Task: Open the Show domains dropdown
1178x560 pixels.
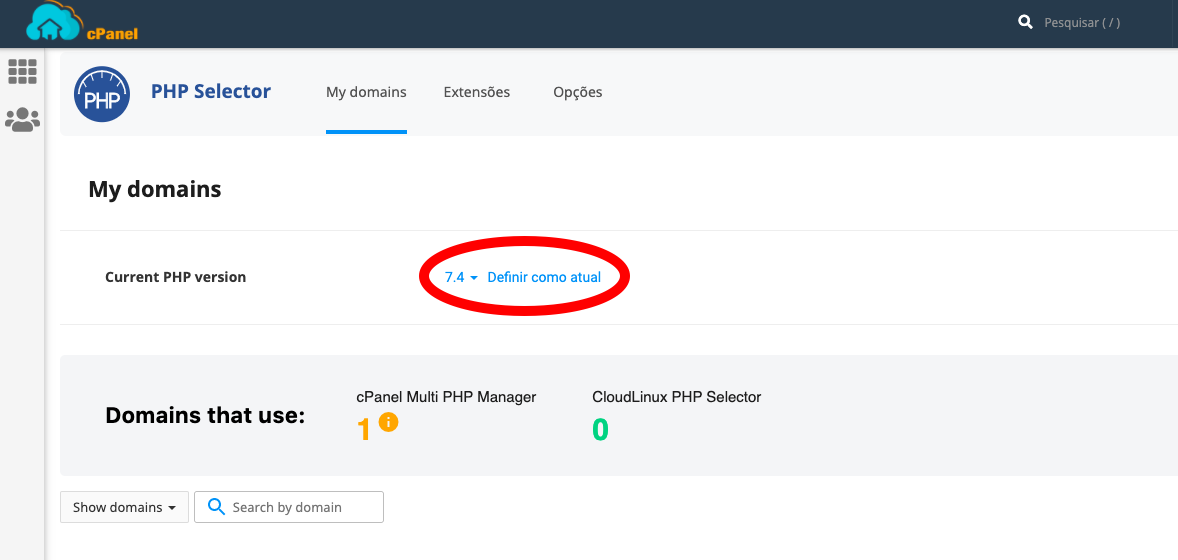Action: (124, 507)
